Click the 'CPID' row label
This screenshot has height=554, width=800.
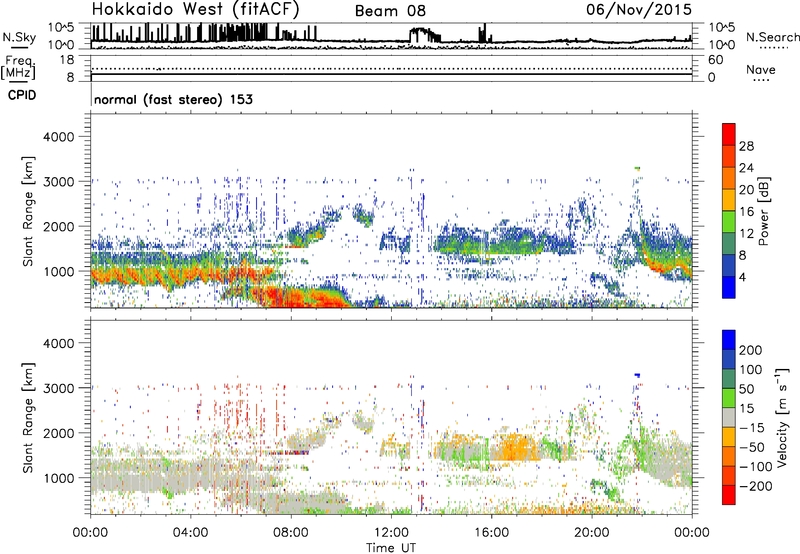[22, 95]
